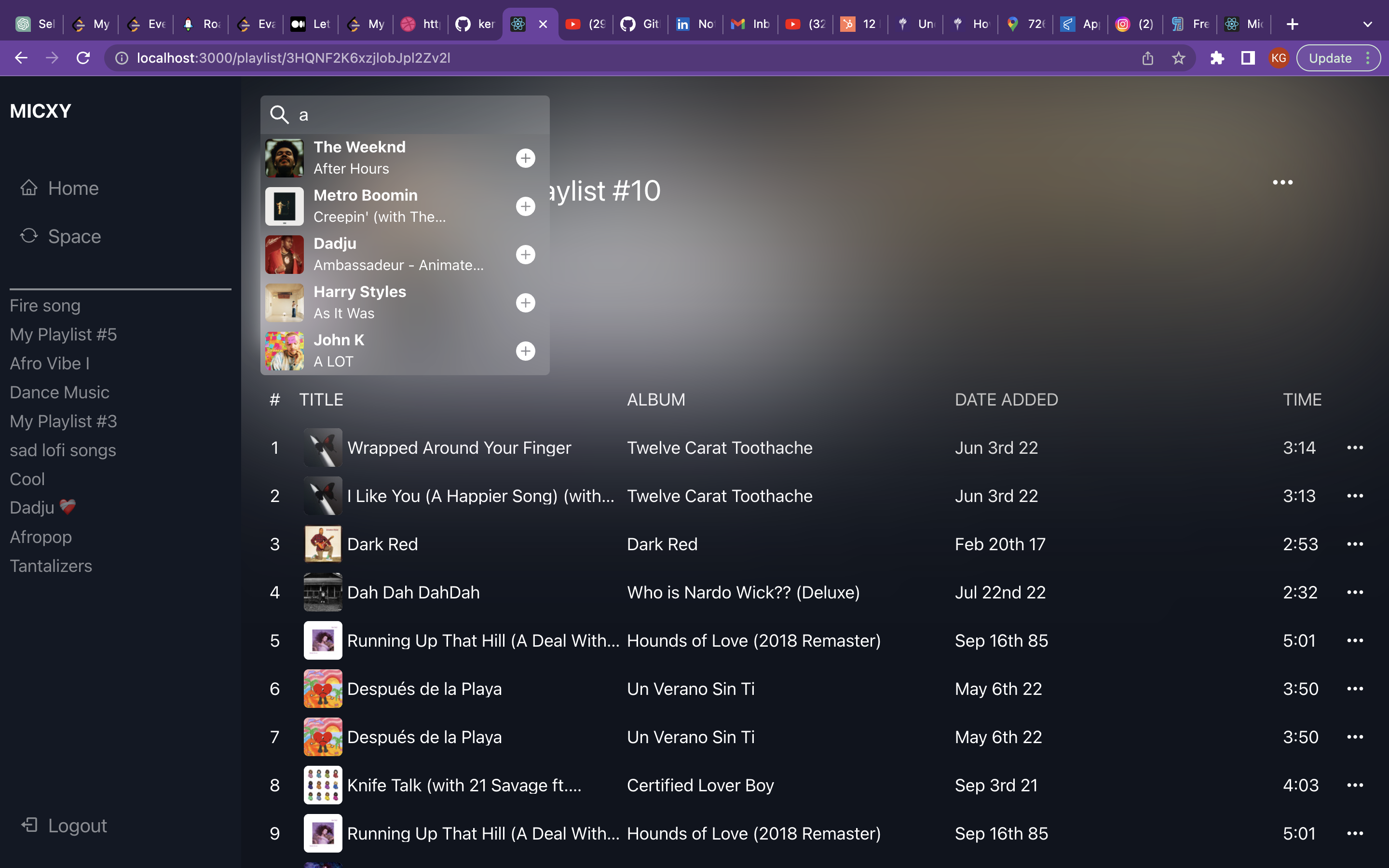This screenshot has height=868, width=1389.
Task: Click the Update browser button
Action: click(x=1331, y=57)
